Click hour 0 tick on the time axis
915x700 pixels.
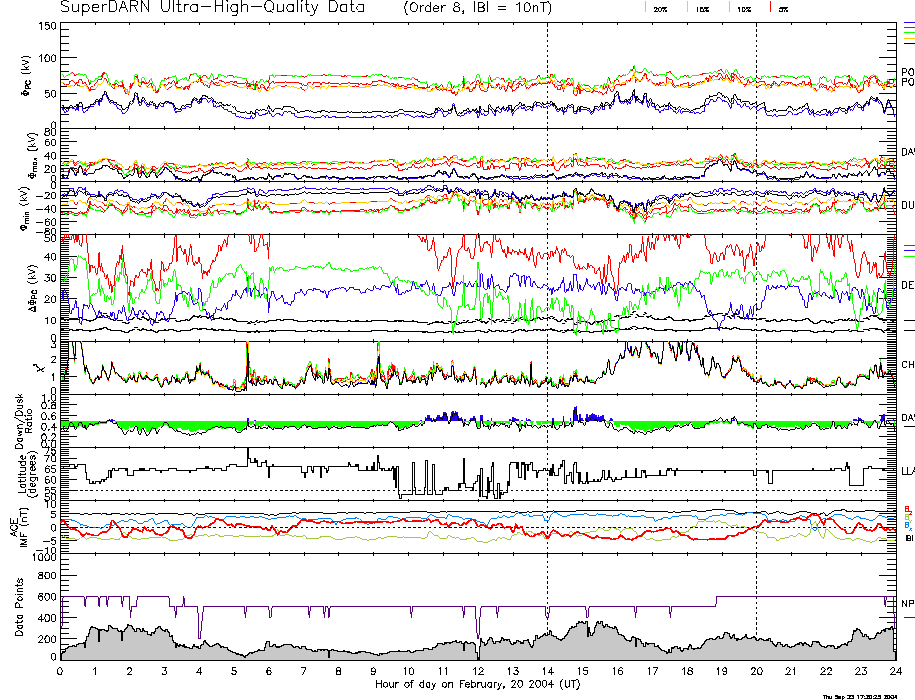(60, 672)
